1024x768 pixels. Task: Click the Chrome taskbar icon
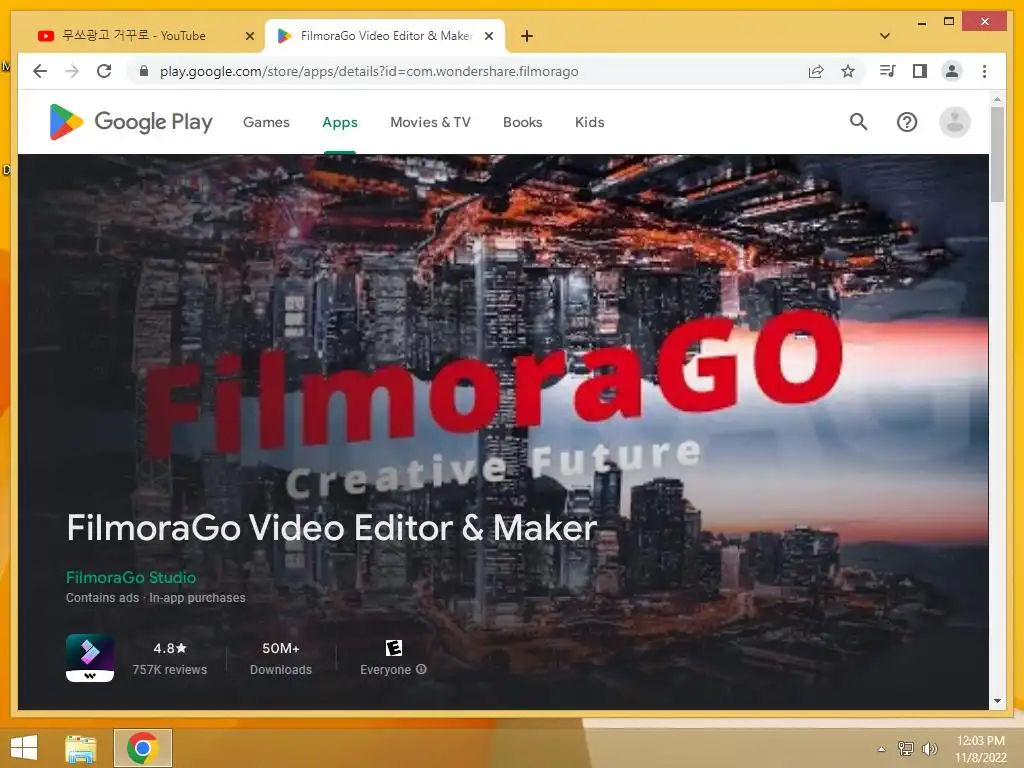pyautogui.click(x=142, y=748)
